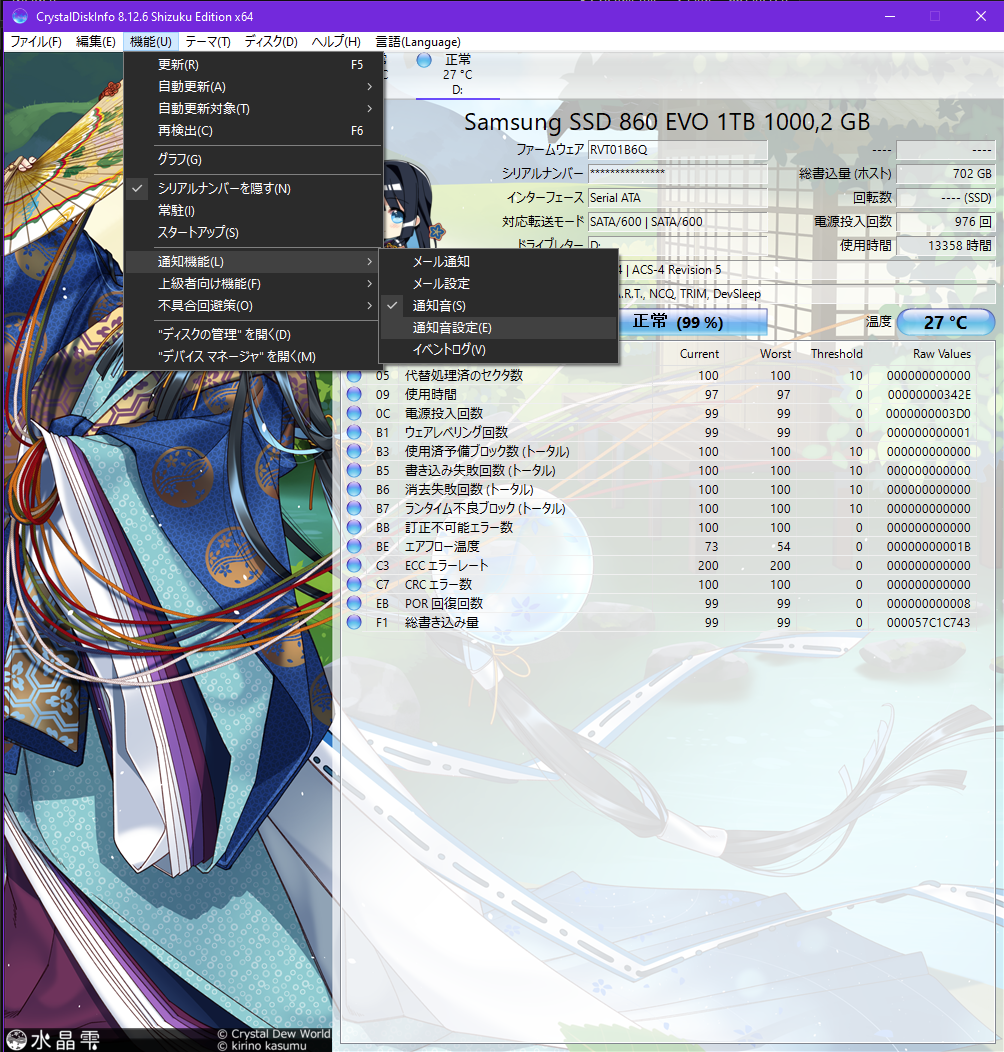This screenshot has height=1052, width=1004.
Task: Click the 正常 (99 %) health status button
Action: click(x=692, y=322)
